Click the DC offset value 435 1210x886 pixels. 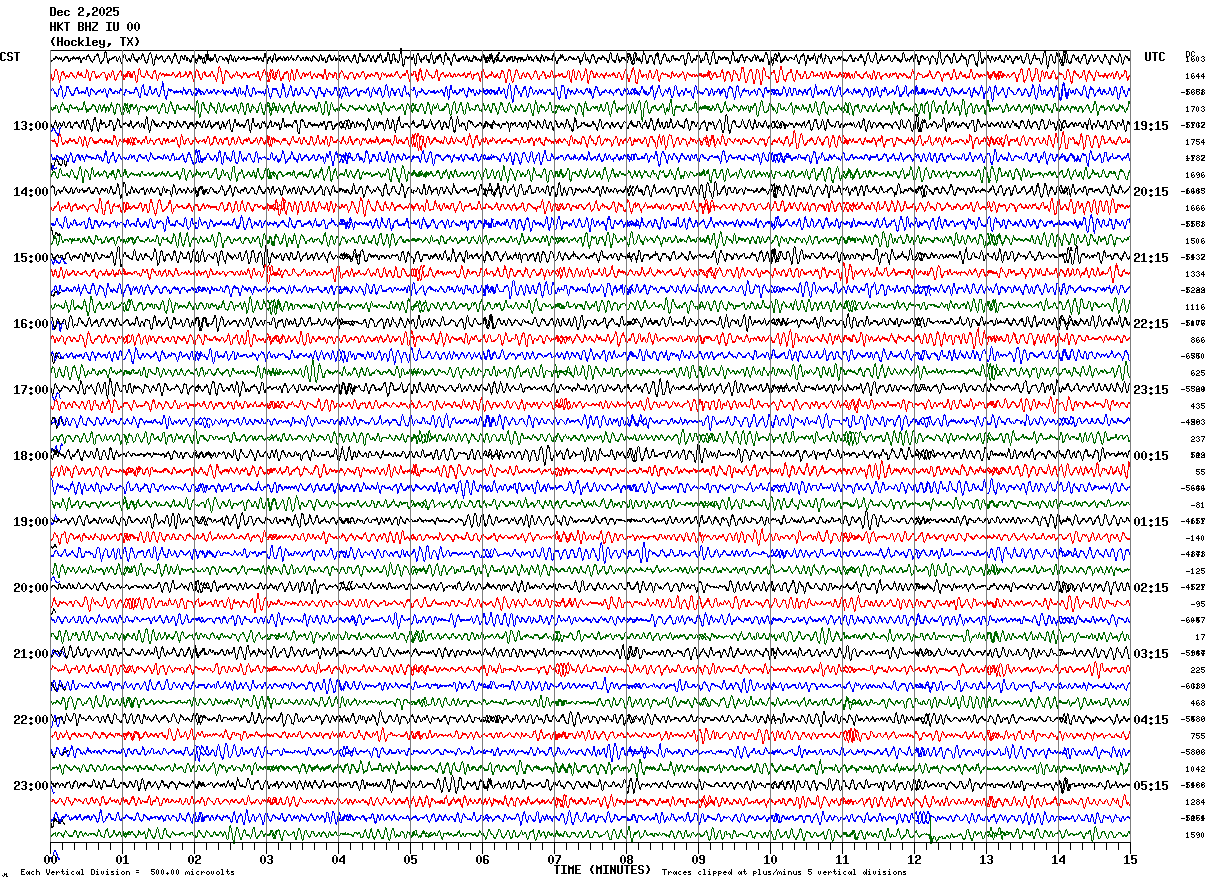tap(1197, 406)
